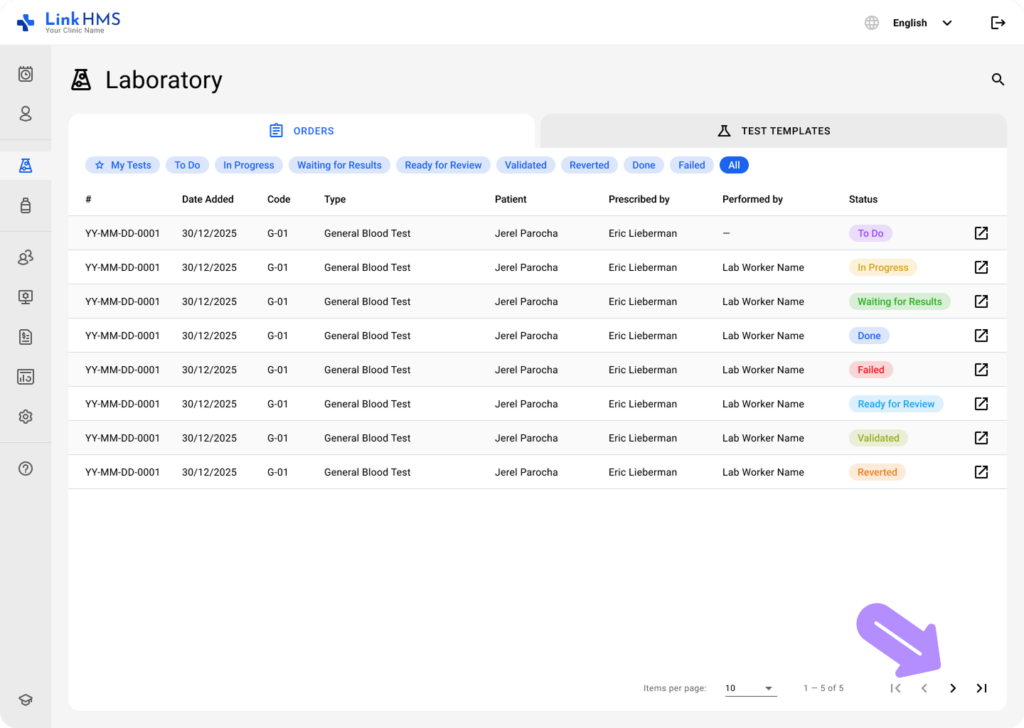
Task: Click the Status column header
Action: pos(863,199)
